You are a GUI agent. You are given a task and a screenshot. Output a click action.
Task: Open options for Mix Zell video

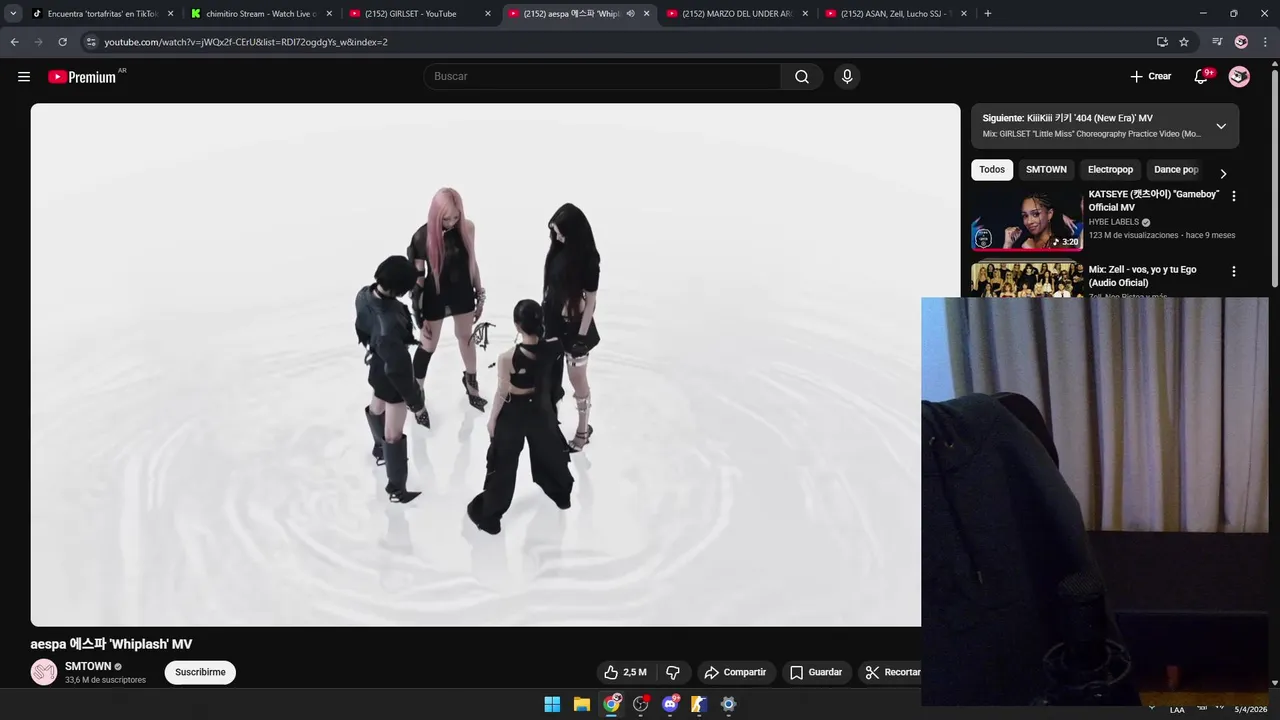(x=1233, y=271)
